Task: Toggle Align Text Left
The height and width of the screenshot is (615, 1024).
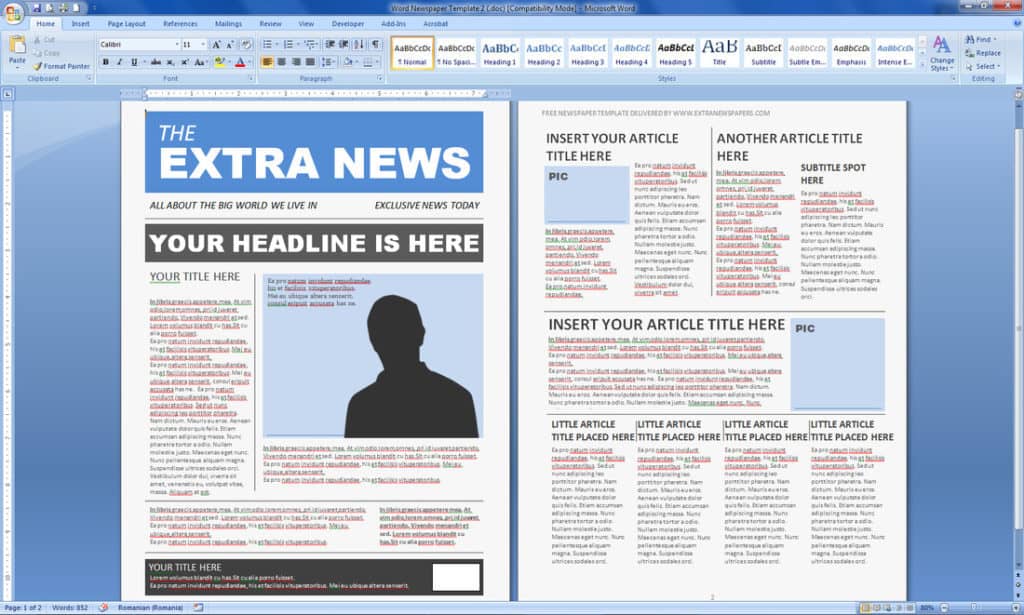Action: (x=267, y=62)
